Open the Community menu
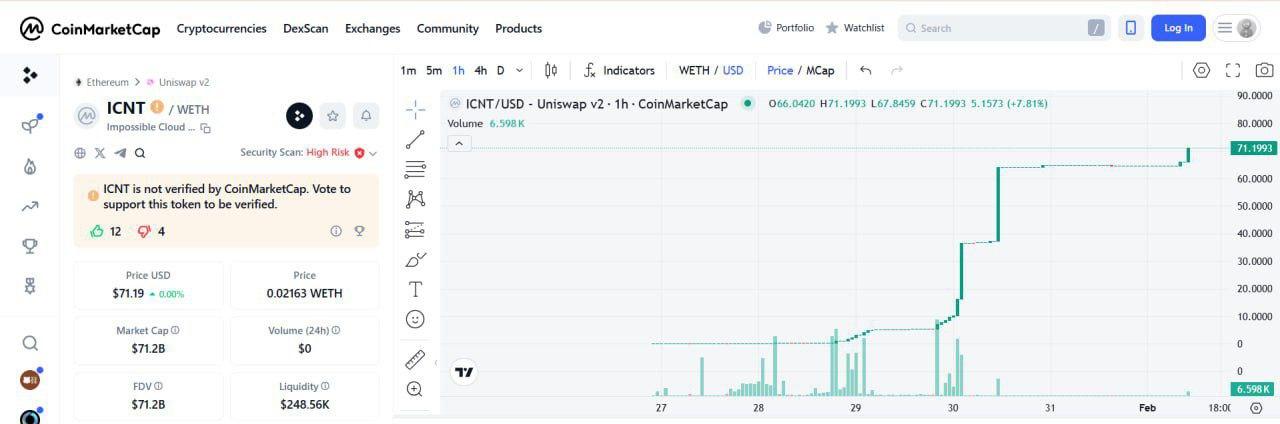 (448, 28)
